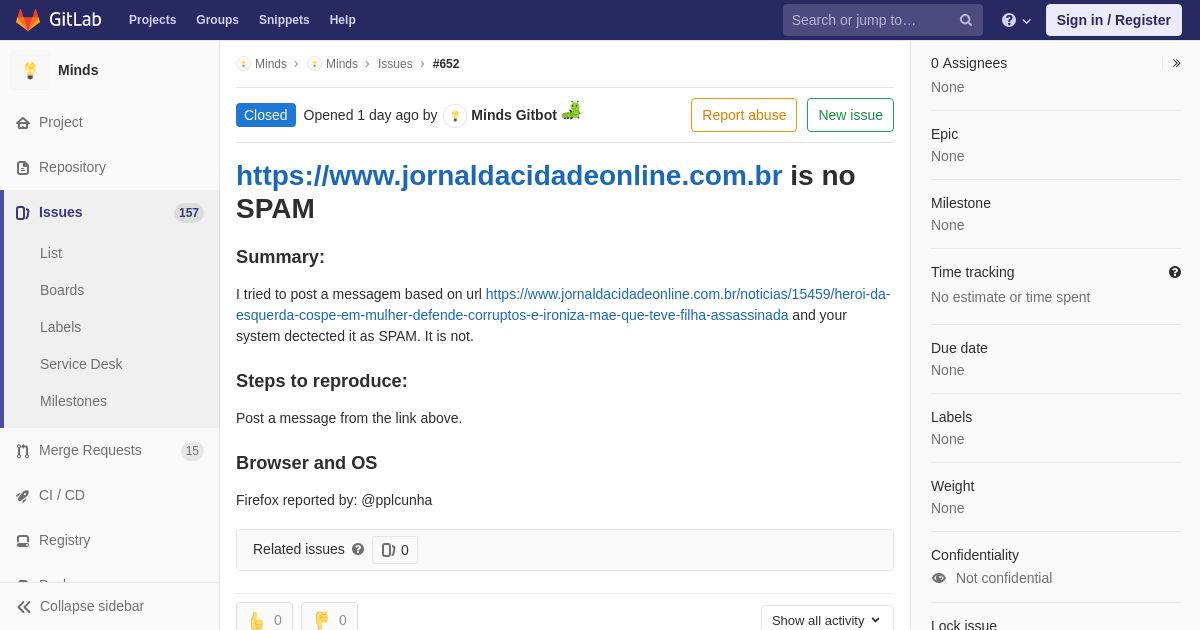Screen dimensions: 1200x630
Task: Click the Merge Requests icon
Action: tap(23, 451)
